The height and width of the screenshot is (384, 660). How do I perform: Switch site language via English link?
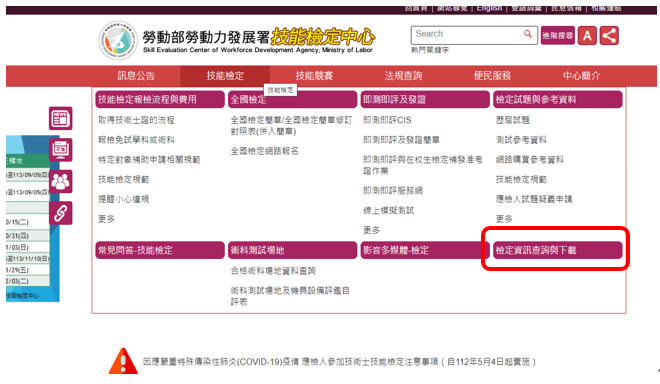(489, 8)
